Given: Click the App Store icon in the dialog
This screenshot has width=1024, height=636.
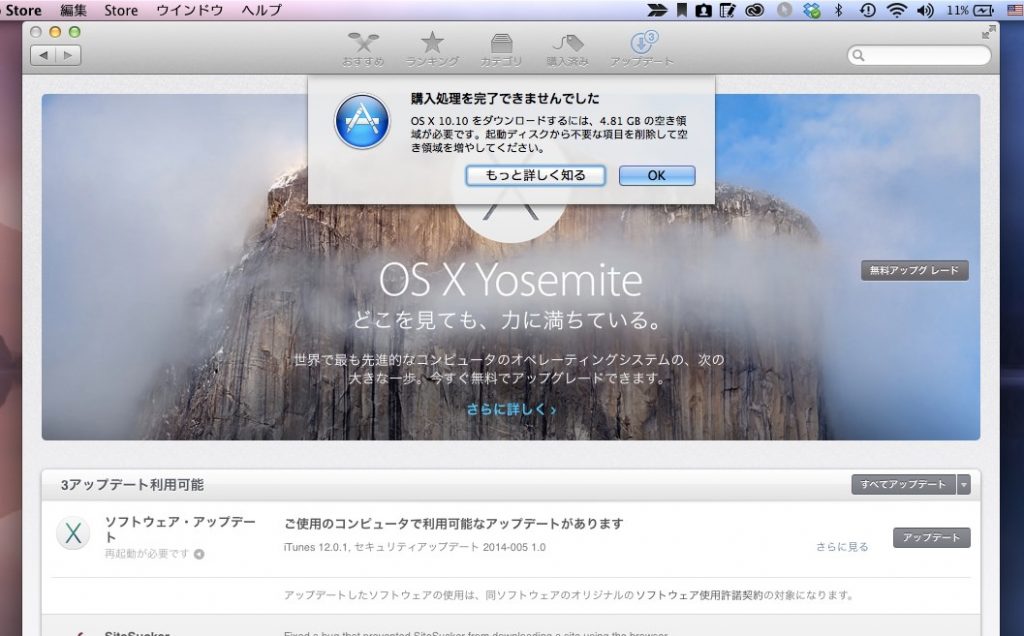Looking at the screenshot, I should click(362, 121).
